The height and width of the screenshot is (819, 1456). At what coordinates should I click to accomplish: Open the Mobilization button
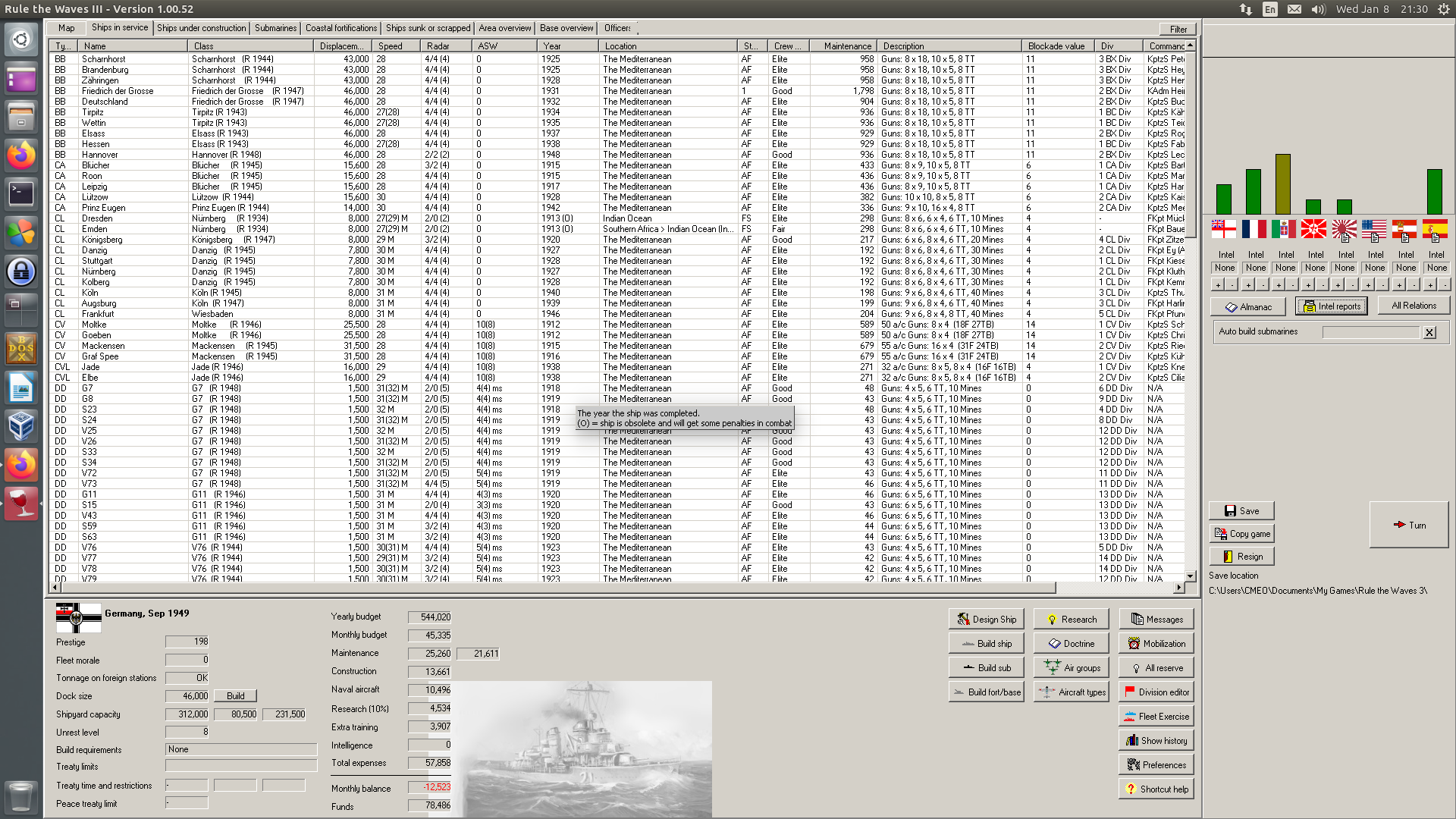click(1156, 643)
